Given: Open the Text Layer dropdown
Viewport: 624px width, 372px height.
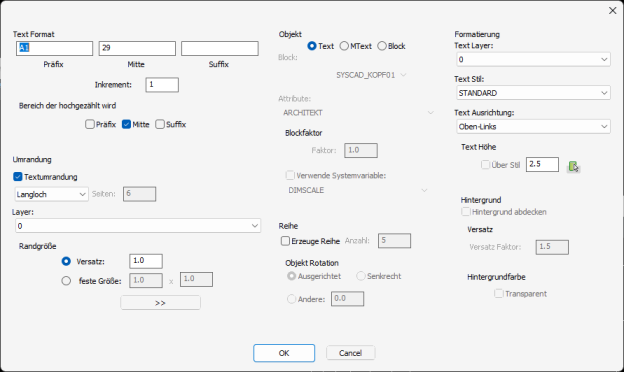Looking at the screenshot, I should 533,59.
